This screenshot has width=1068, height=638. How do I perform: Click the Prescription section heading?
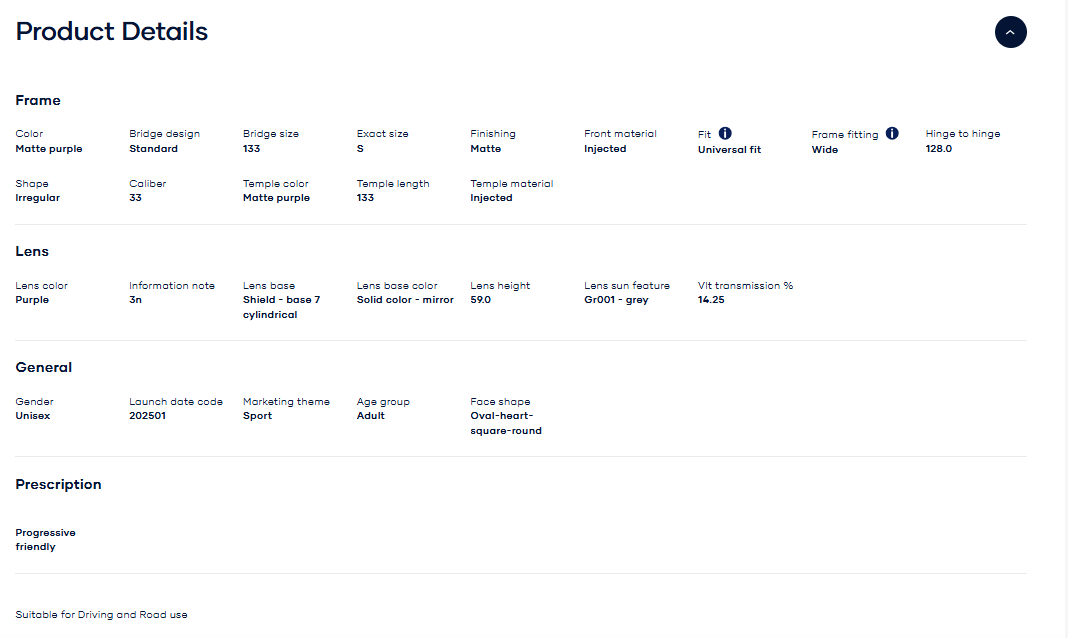(x=58, y=484)
